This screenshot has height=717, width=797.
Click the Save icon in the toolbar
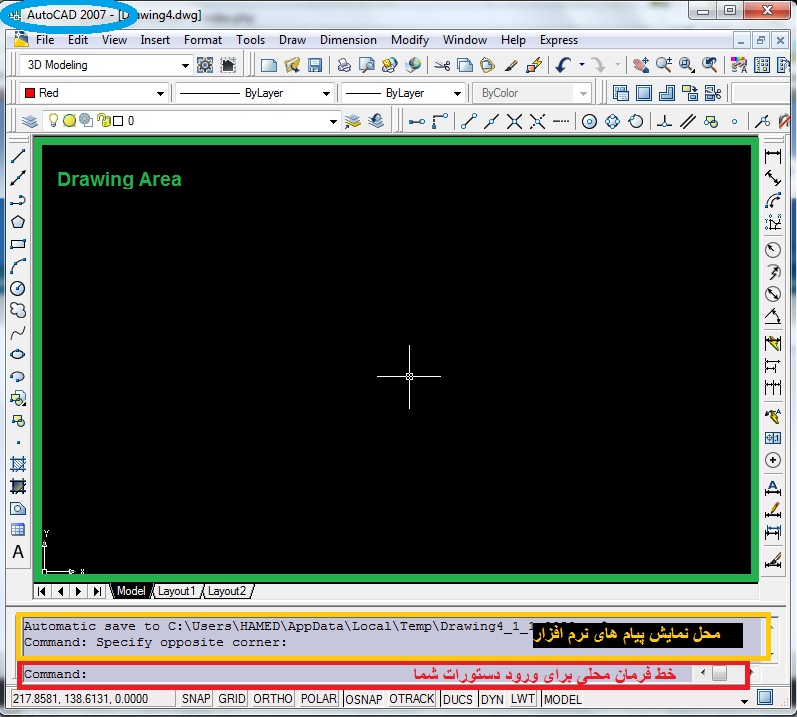click(x=315, y=65)
